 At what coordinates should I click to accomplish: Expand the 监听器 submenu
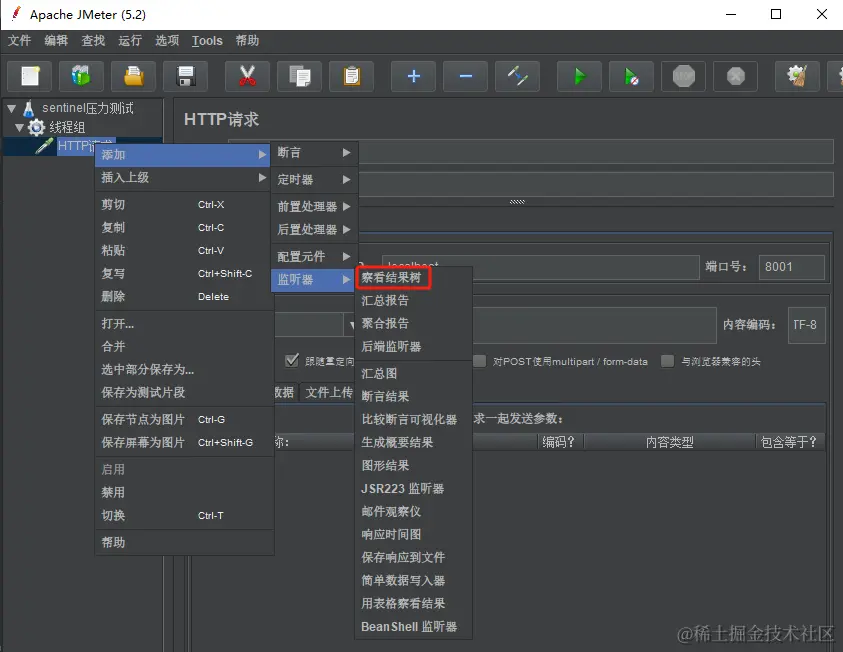[314, 280]
